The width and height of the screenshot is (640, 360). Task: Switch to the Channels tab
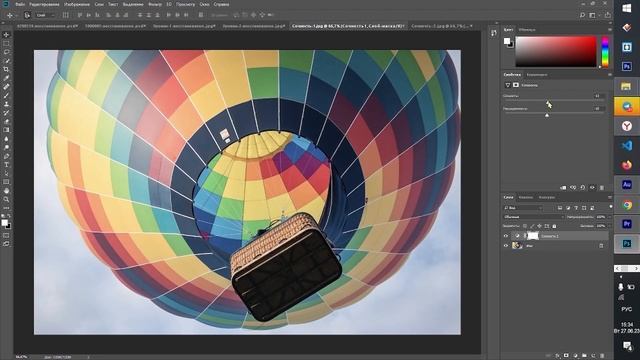526,197
